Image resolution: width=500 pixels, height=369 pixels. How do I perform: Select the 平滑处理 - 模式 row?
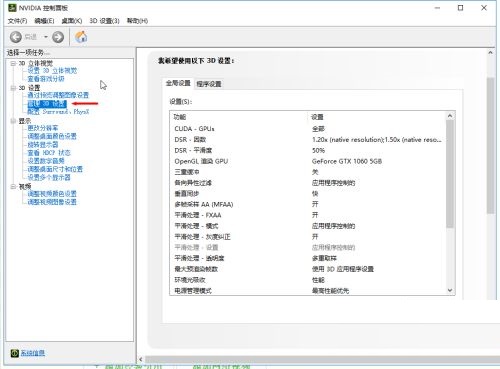pos(308,226)
